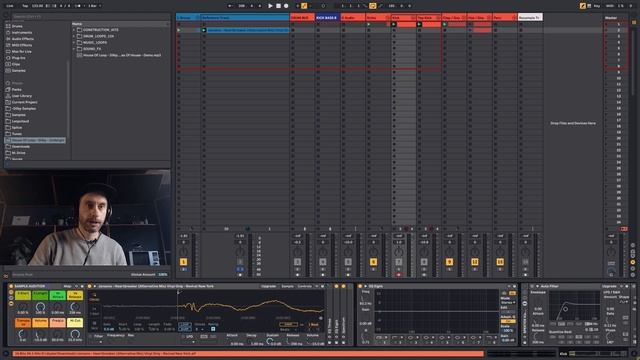Toggle Simpler device activator
This screenshot has height=360, width=640.
coord(90,287)
